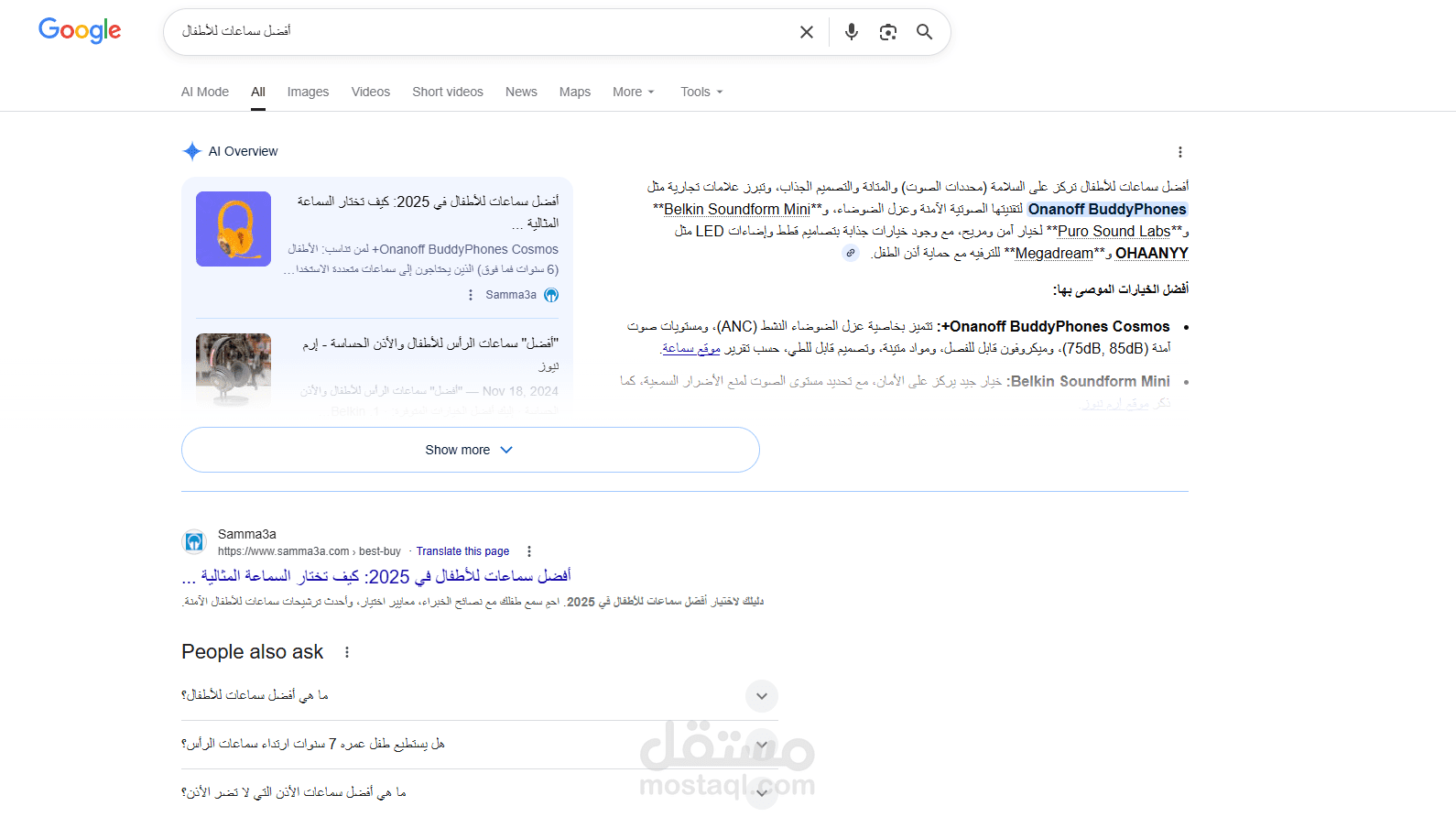Open samma3a.com best-buy URL breadcrumb
This screenshot has width=1456, height=817.
[310, 551]
